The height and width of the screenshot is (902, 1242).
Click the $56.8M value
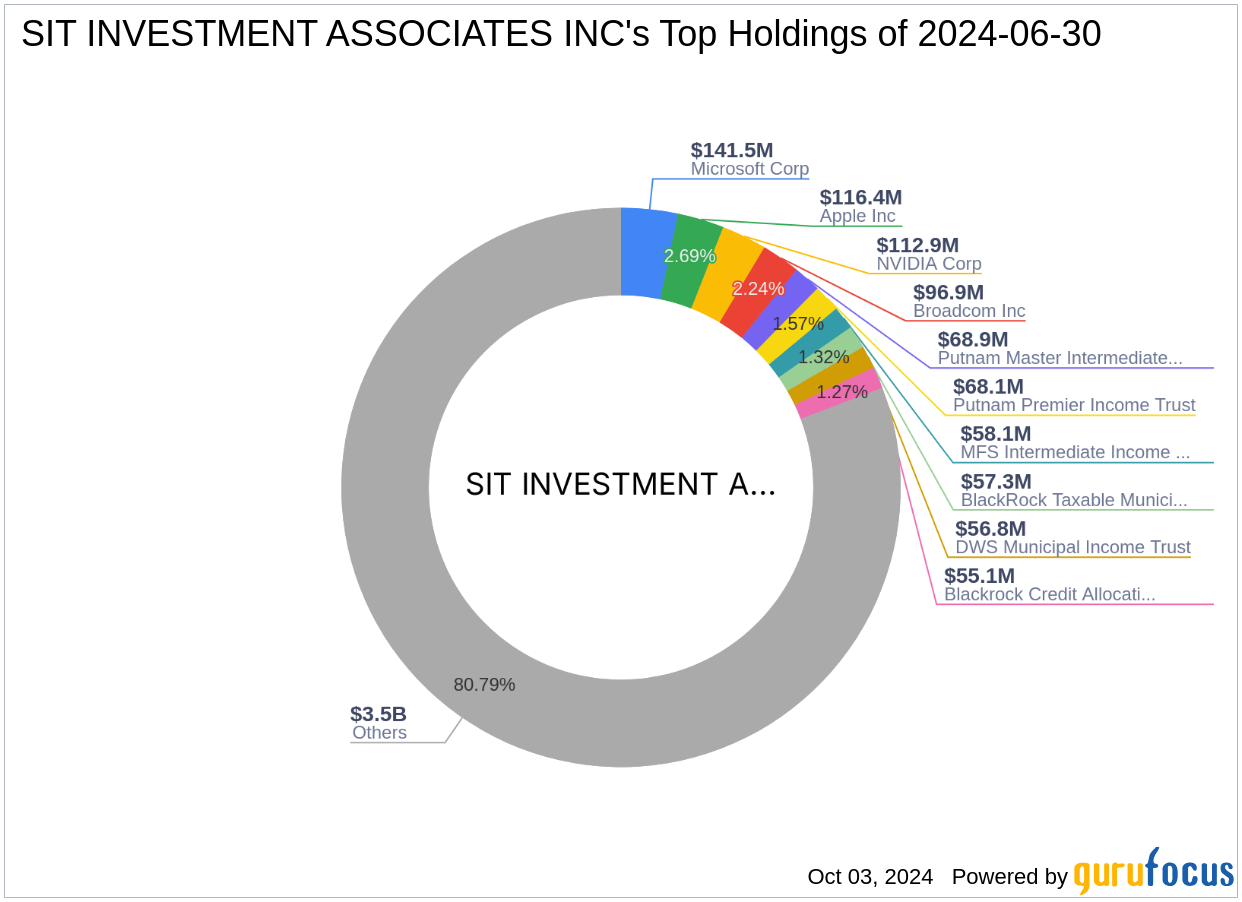click(x=990, y=528)
